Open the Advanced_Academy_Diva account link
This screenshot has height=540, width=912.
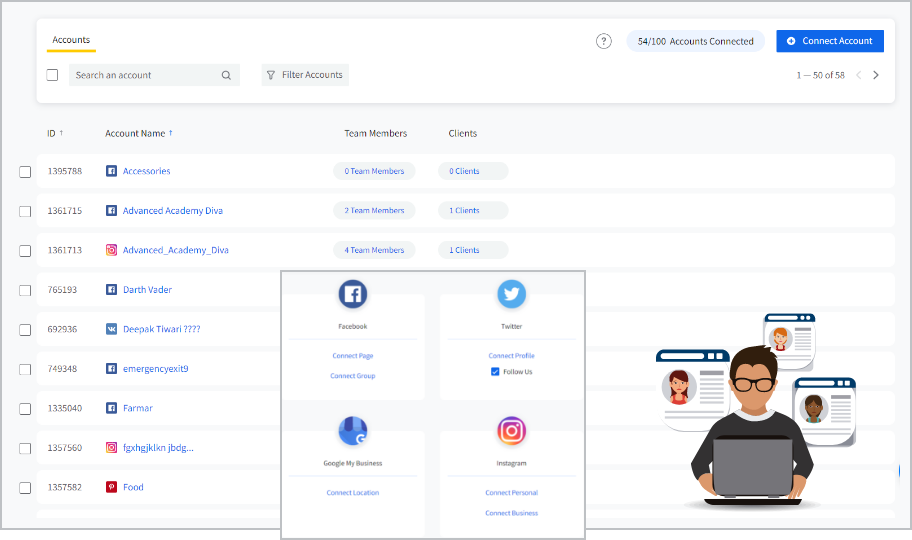click(176, 250)
